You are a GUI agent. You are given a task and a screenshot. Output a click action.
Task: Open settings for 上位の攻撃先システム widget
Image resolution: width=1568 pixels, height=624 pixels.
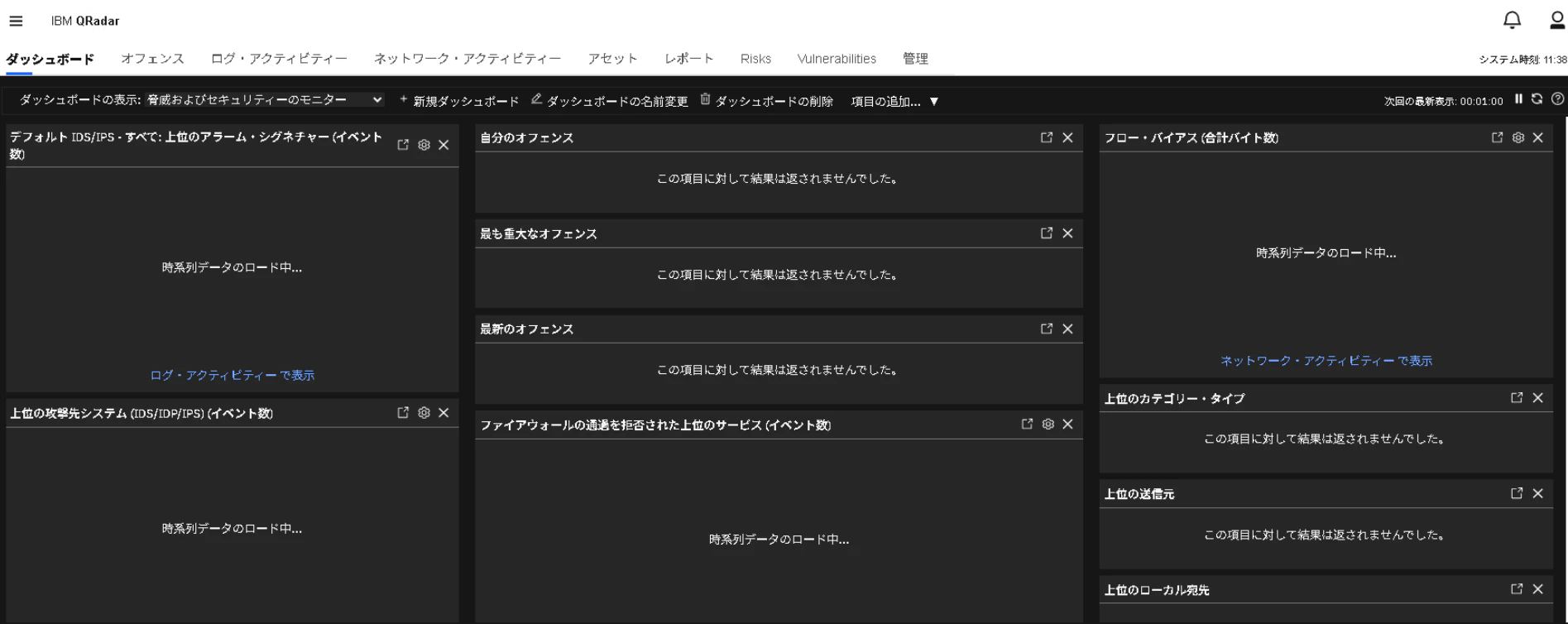coord(424,412)
